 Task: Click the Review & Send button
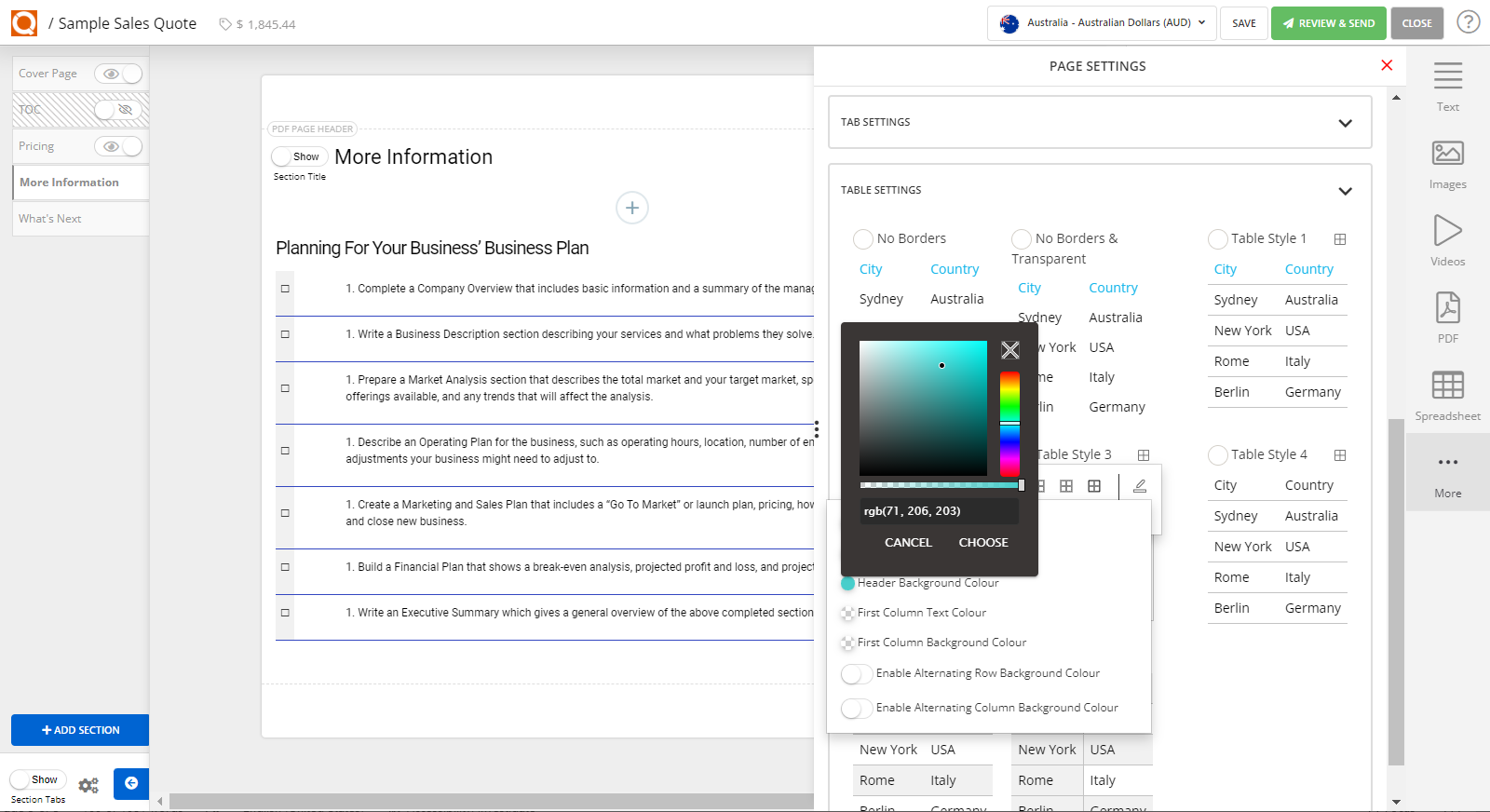(x=1328, y=23)
